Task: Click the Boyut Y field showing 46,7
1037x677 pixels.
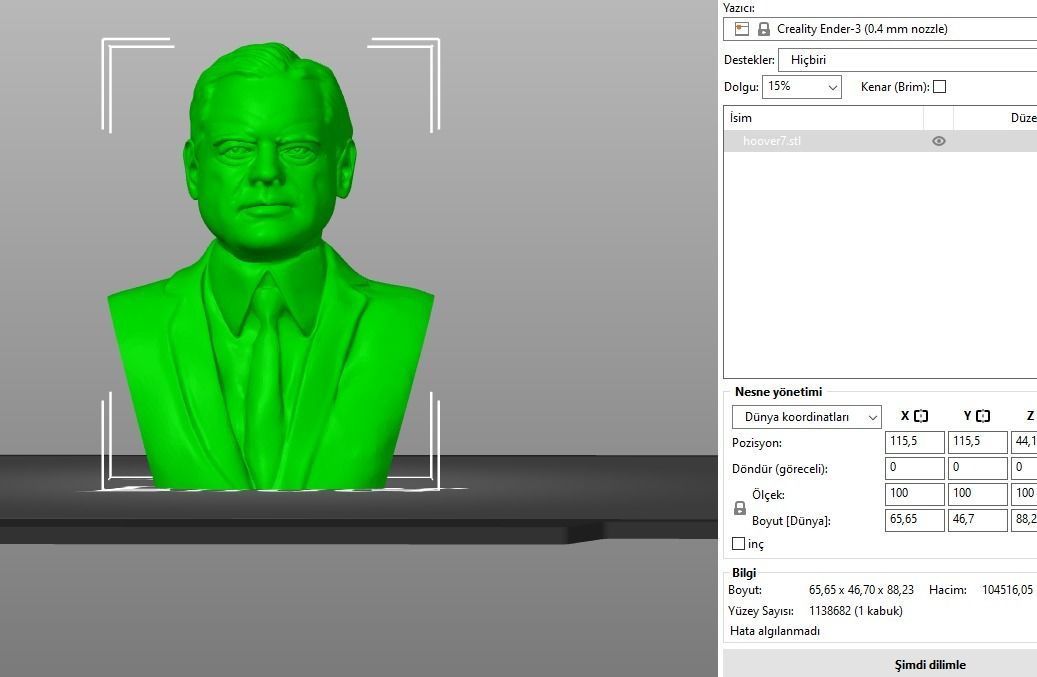Action: pyautogui.click(x=977, y=520)
